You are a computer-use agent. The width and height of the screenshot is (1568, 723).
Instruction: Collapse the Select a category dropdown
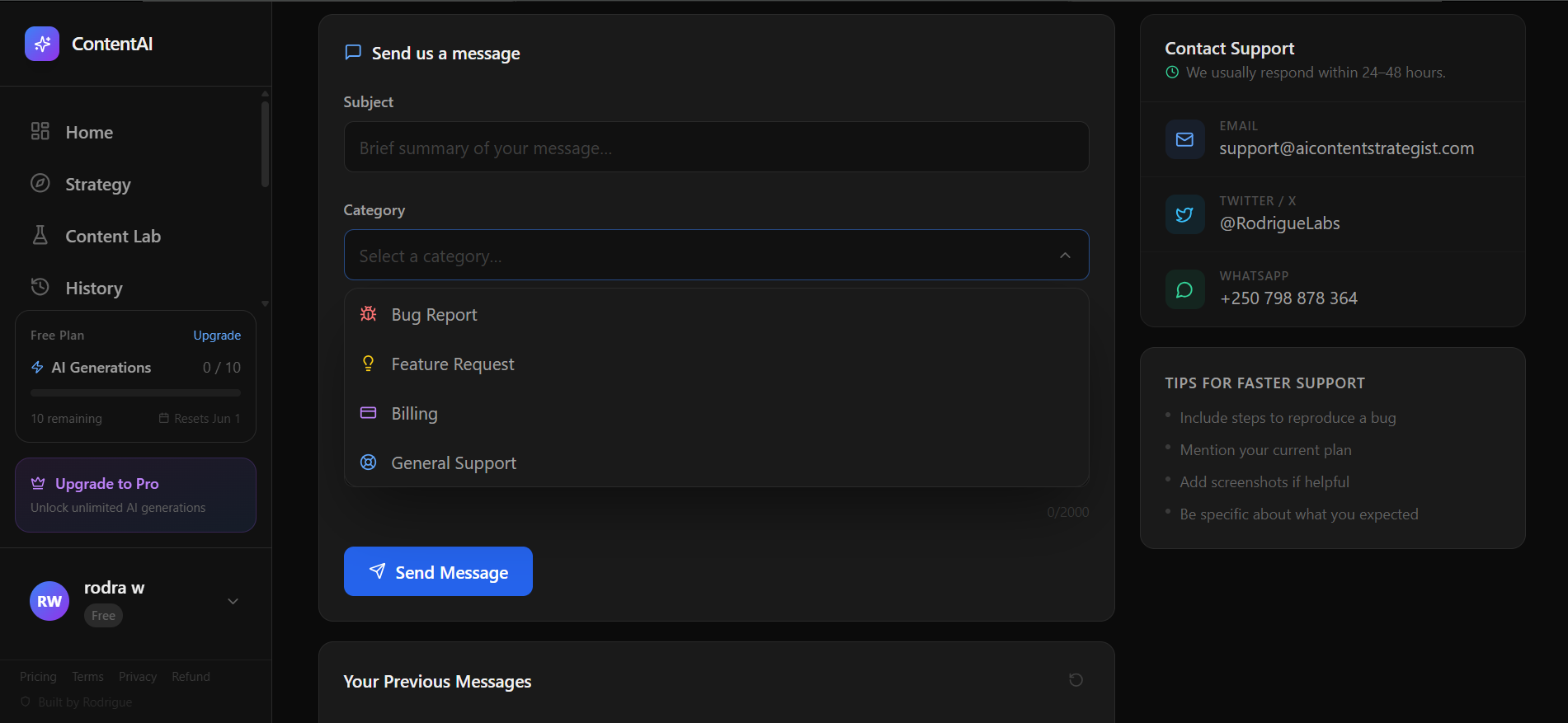click(716, 255)
